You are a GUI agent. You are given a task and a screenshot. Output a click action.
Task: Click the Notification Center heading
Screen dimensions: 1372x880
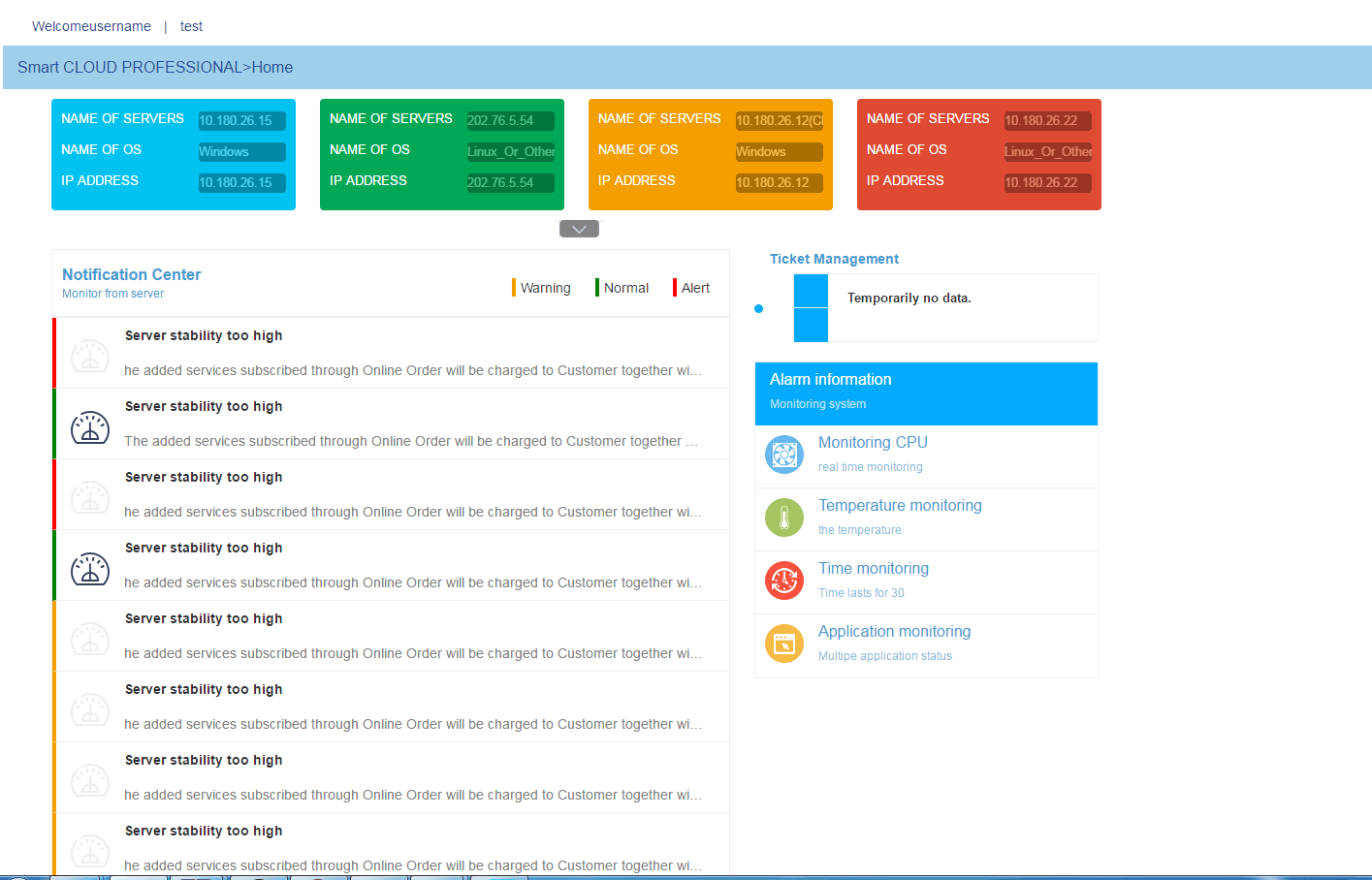pyautogui.click(x=132, y=274)
